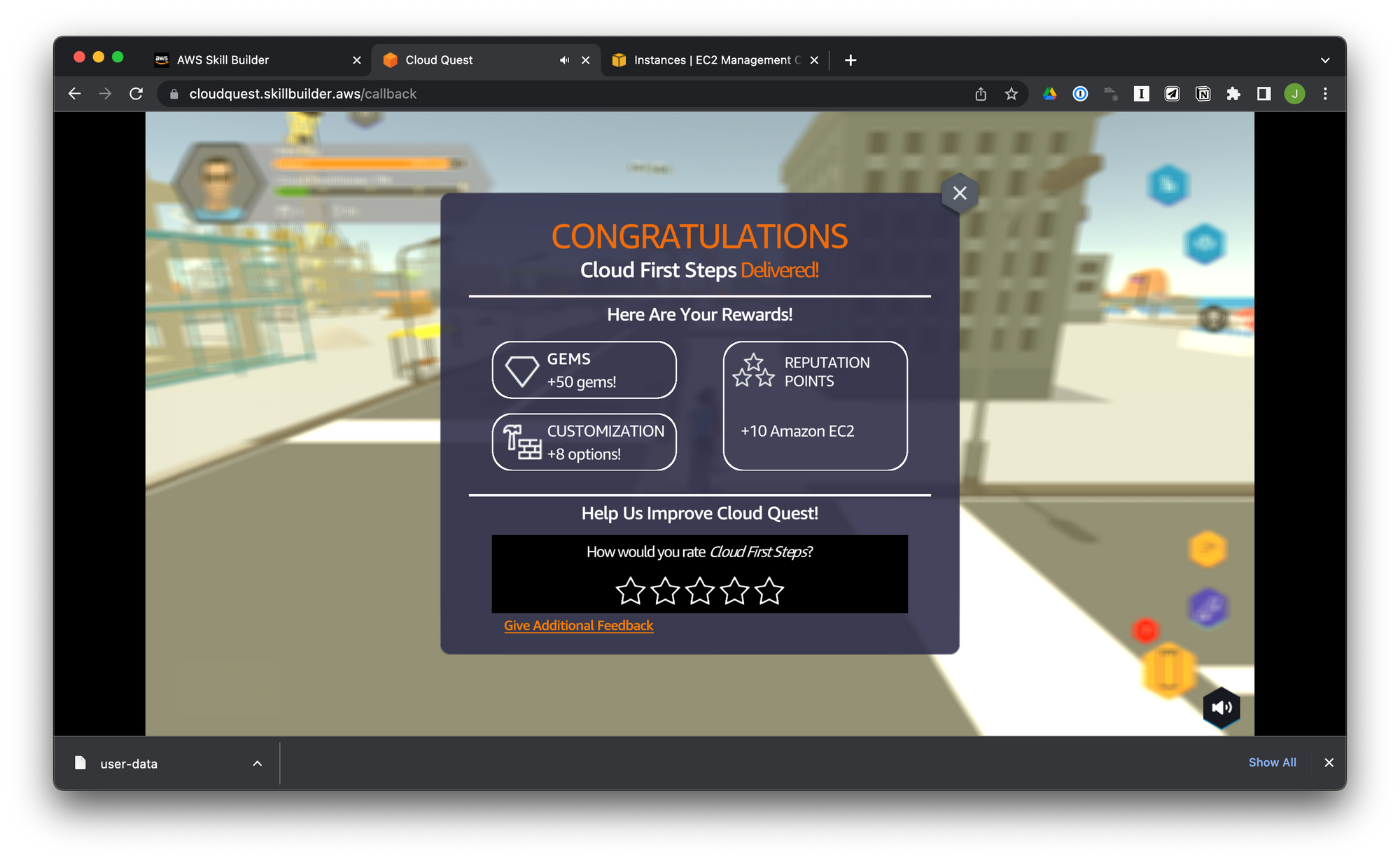Rate Cloud First Steps five stars
The image size is (1400, 861).
pos(769,591)
